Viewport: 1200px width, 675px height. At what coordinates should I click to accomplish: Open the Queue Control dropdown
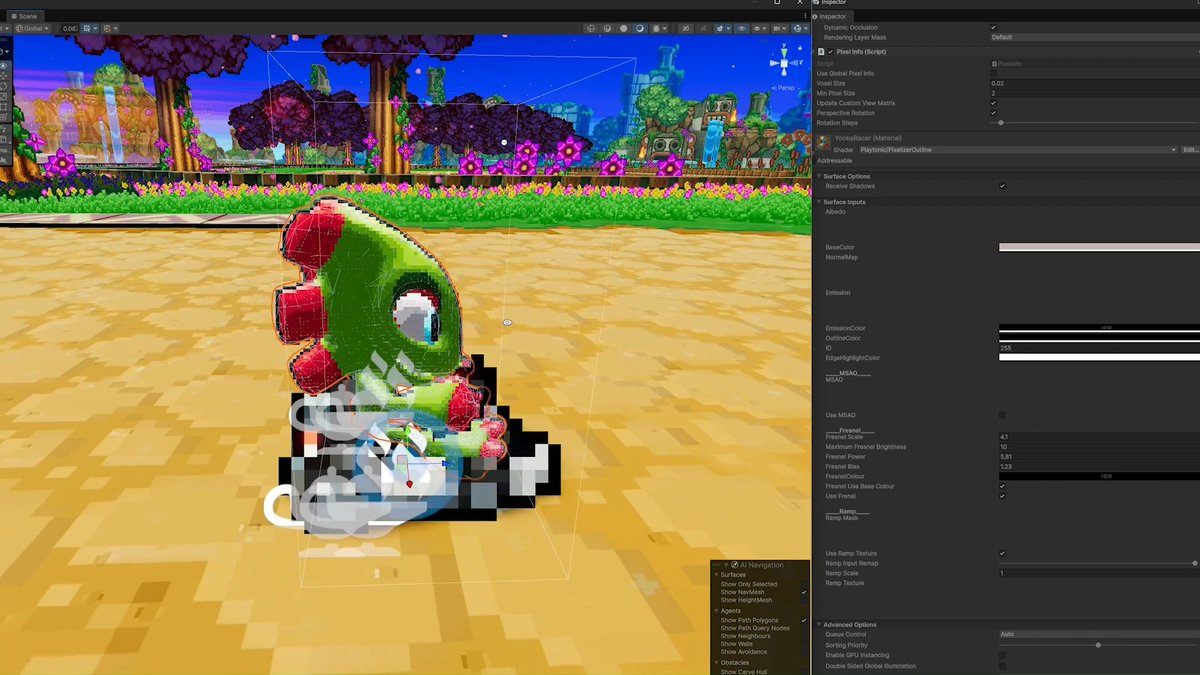tap(1098, 634)
